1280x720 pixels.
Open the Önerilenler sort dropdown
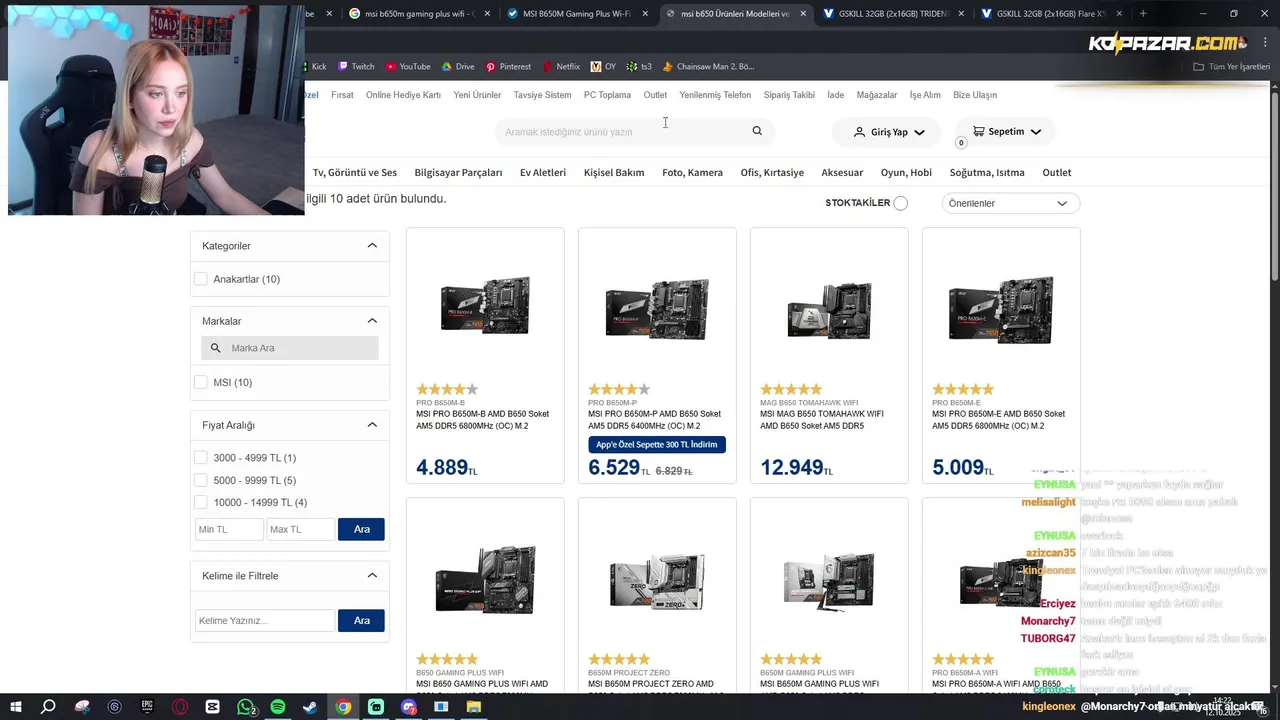pos(1009,203)
